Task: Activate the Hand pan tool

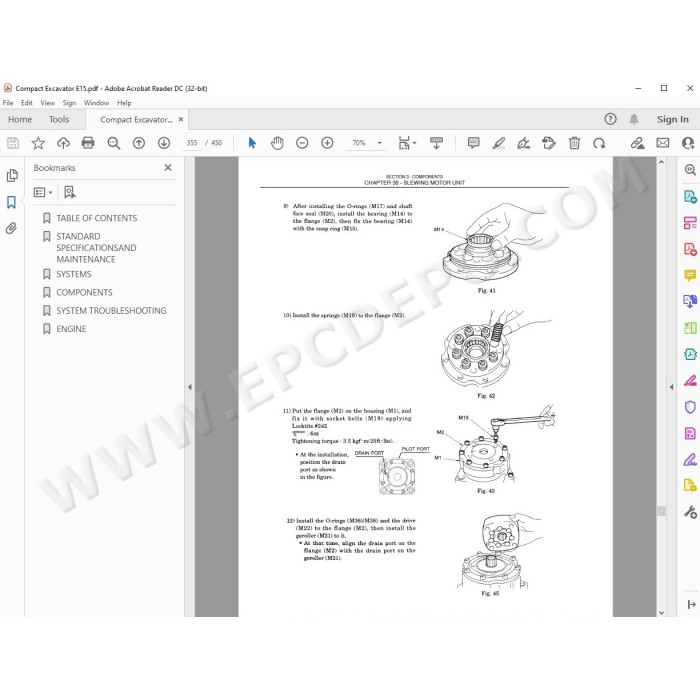Action: [277, 143]
